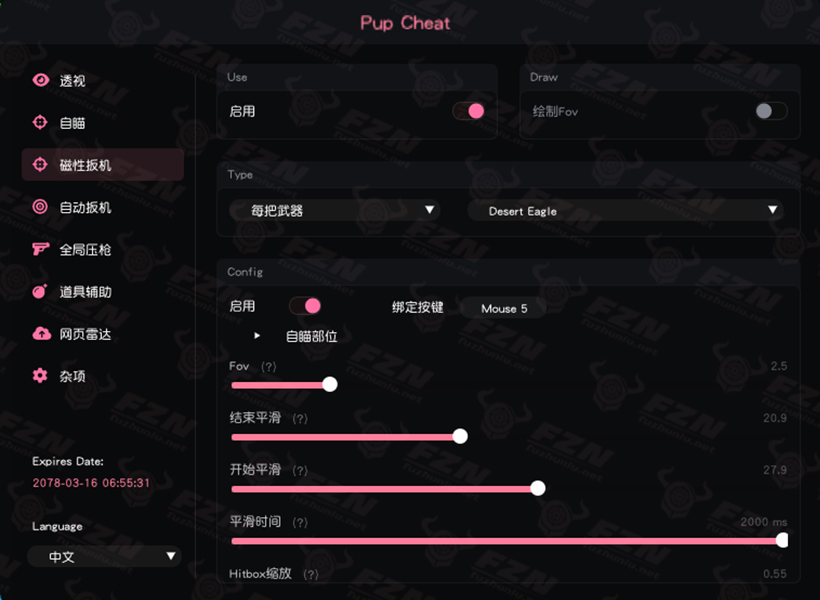Open the 中文 Language selector

pos(105,557)
